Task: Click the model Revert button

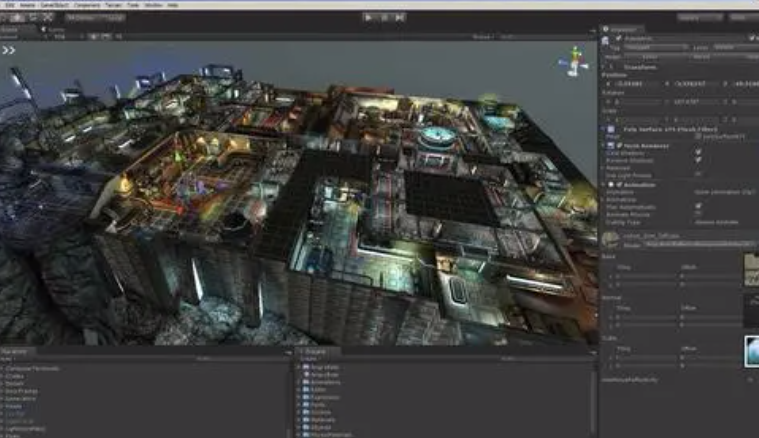Action: tap(701, 57)
